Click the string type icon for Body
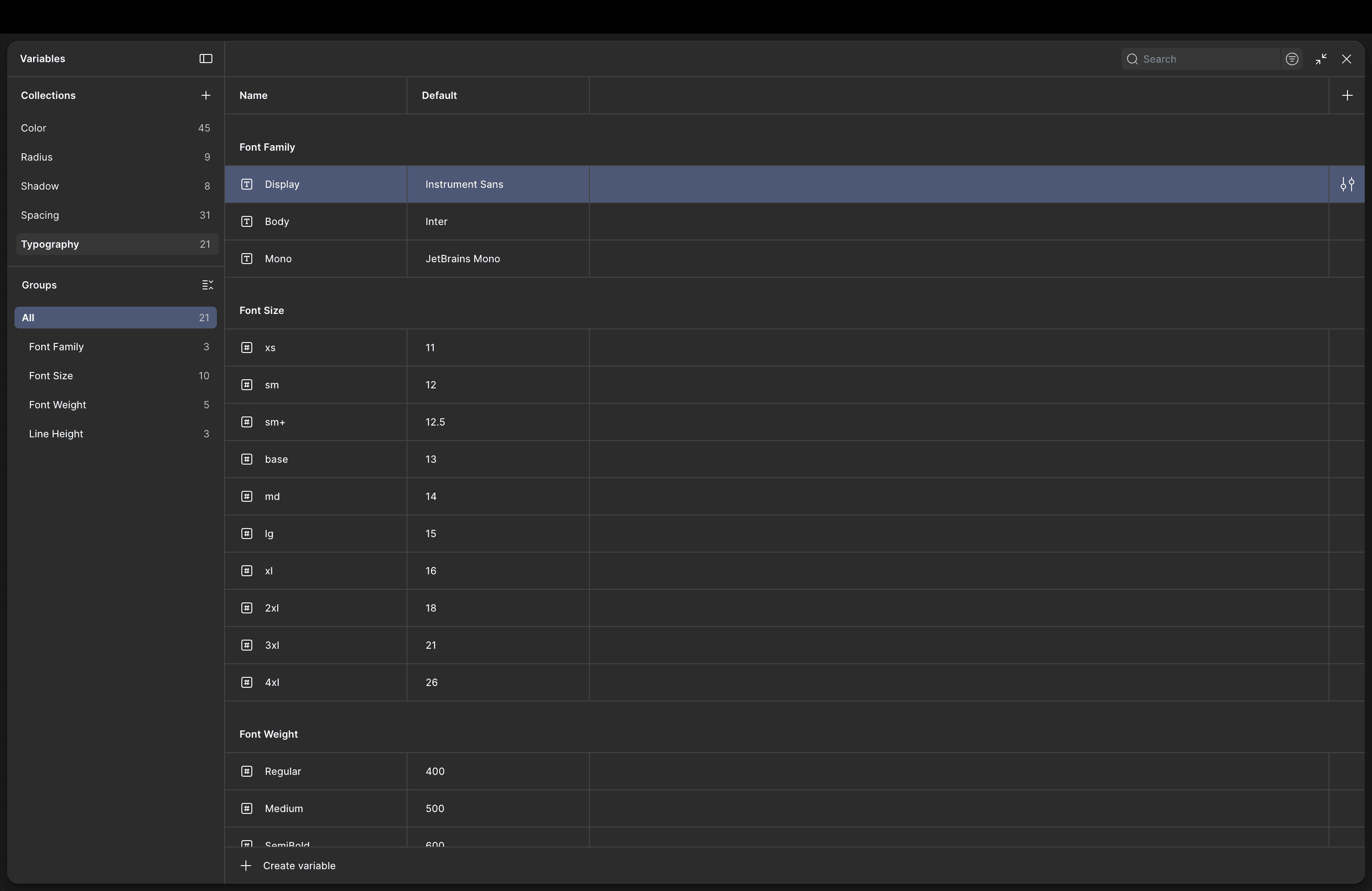 pos(247,221)
